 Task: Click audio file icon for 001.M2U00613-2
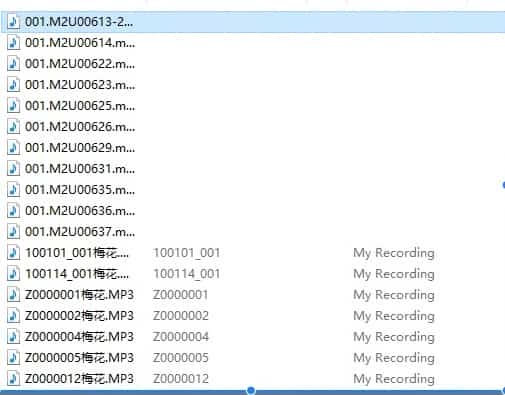coord(13,22)
